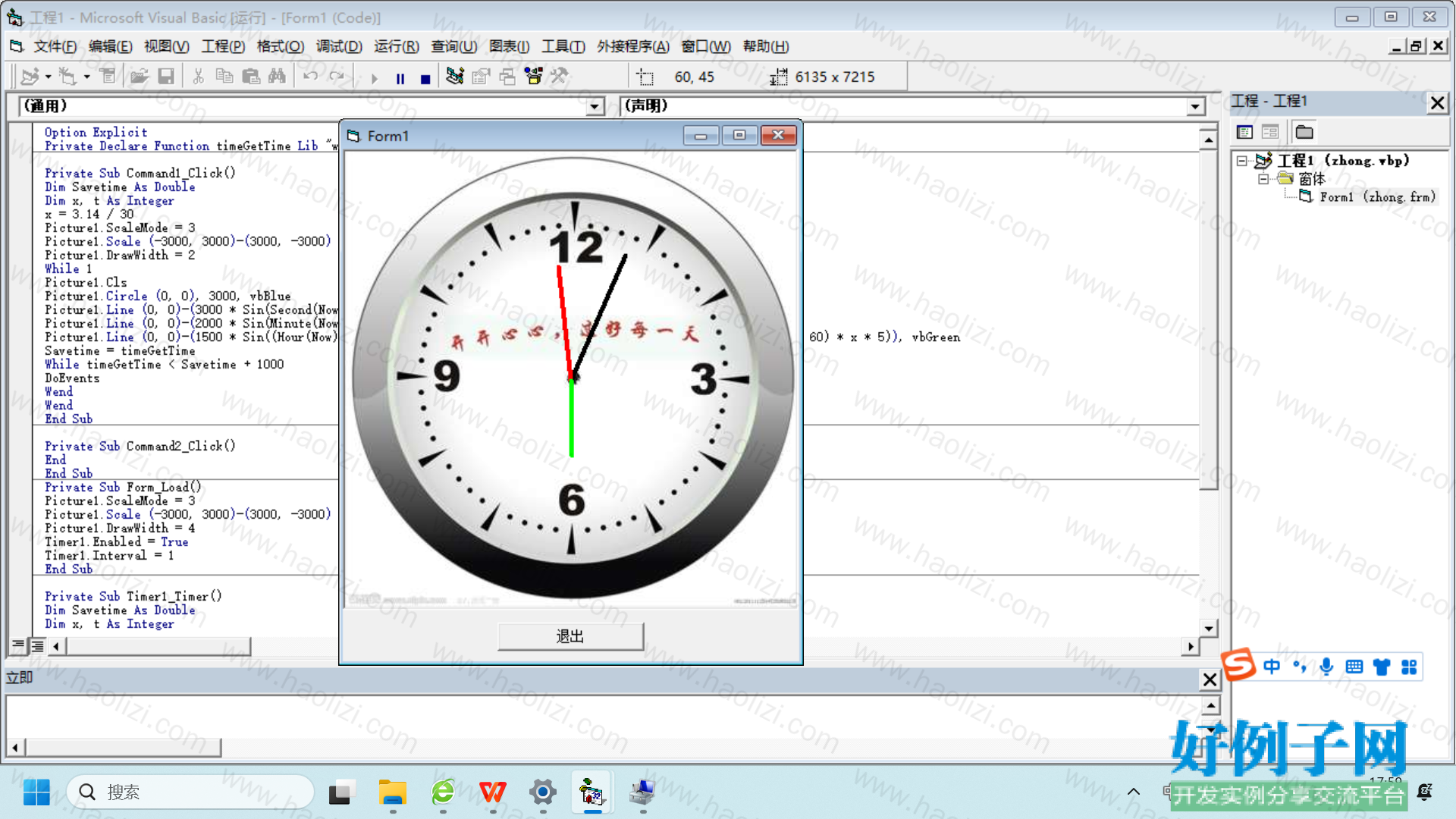Click the Add Form toolbar icon
The height and width of the screenshot is (819, 1456).
[68, 77]
